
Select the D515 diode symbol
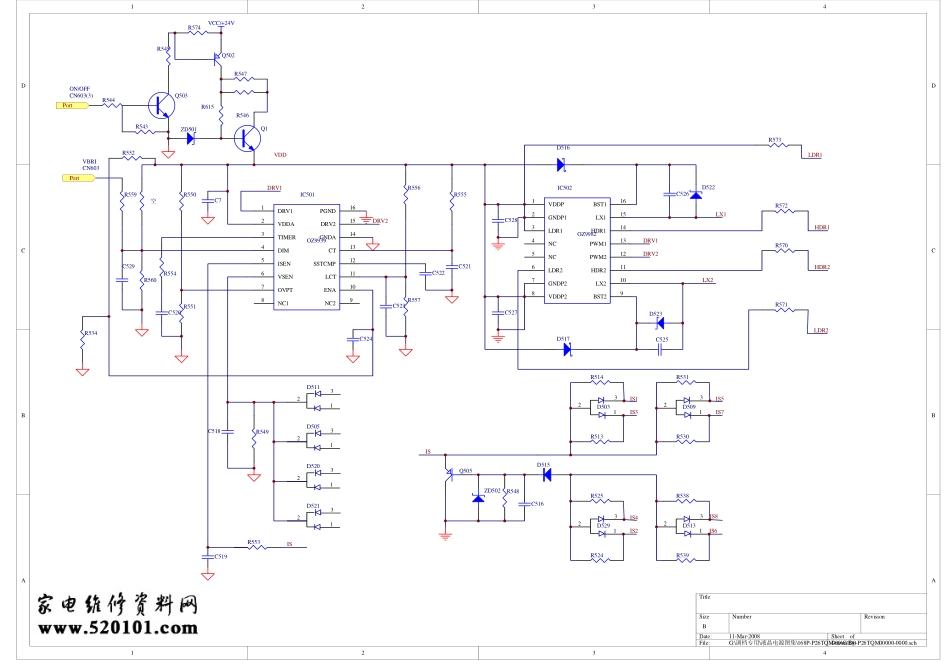[546, 475]
